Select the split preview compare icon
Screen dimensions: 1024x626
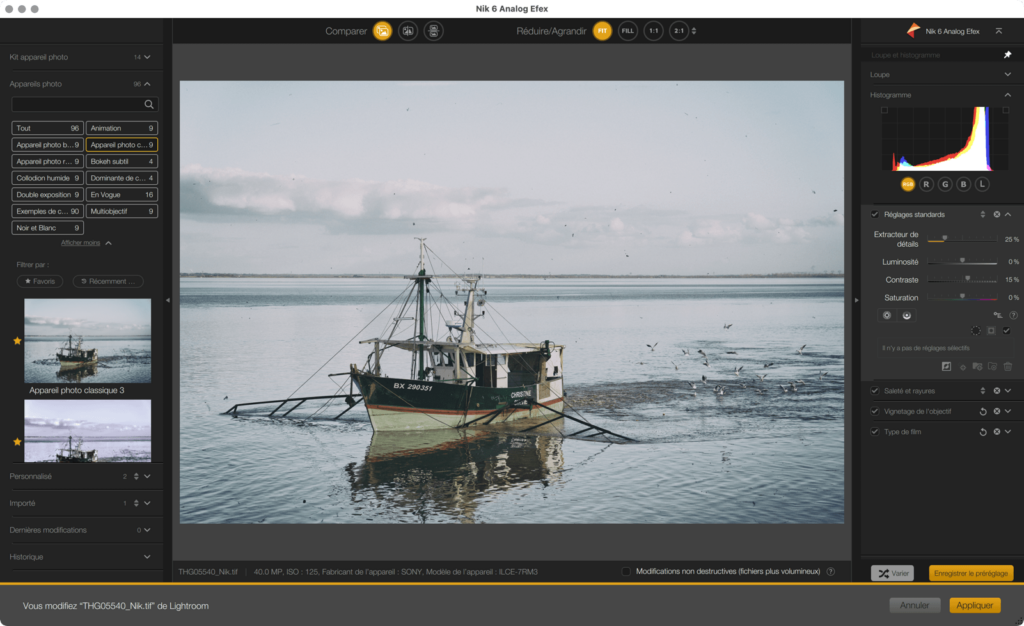pos(408,31)
